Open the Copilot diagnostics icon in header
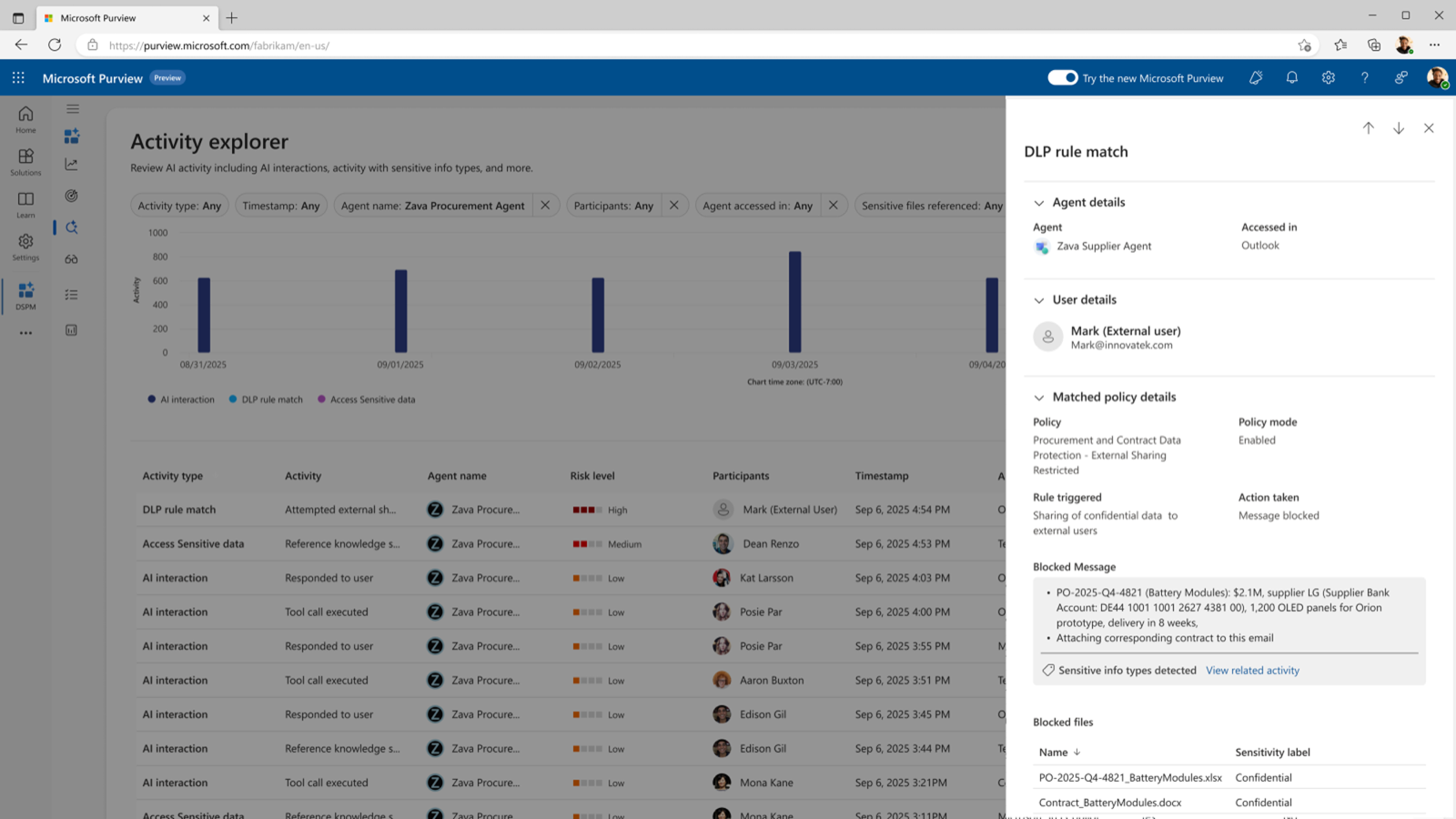Screen dimensions: 1456x819 click(1256, 78)
